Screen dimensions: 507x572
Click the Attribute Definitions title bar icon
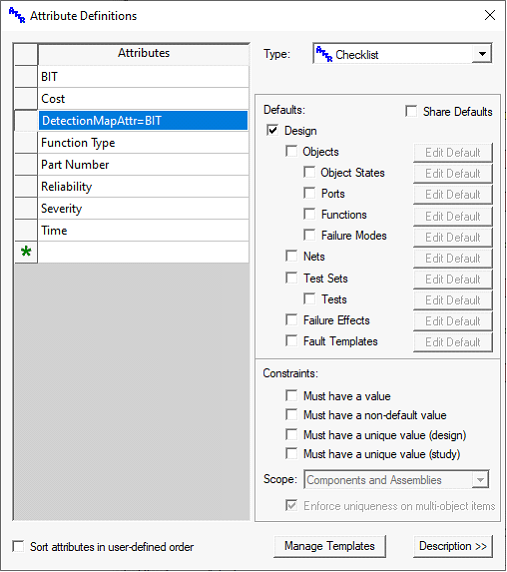(17, 15)
